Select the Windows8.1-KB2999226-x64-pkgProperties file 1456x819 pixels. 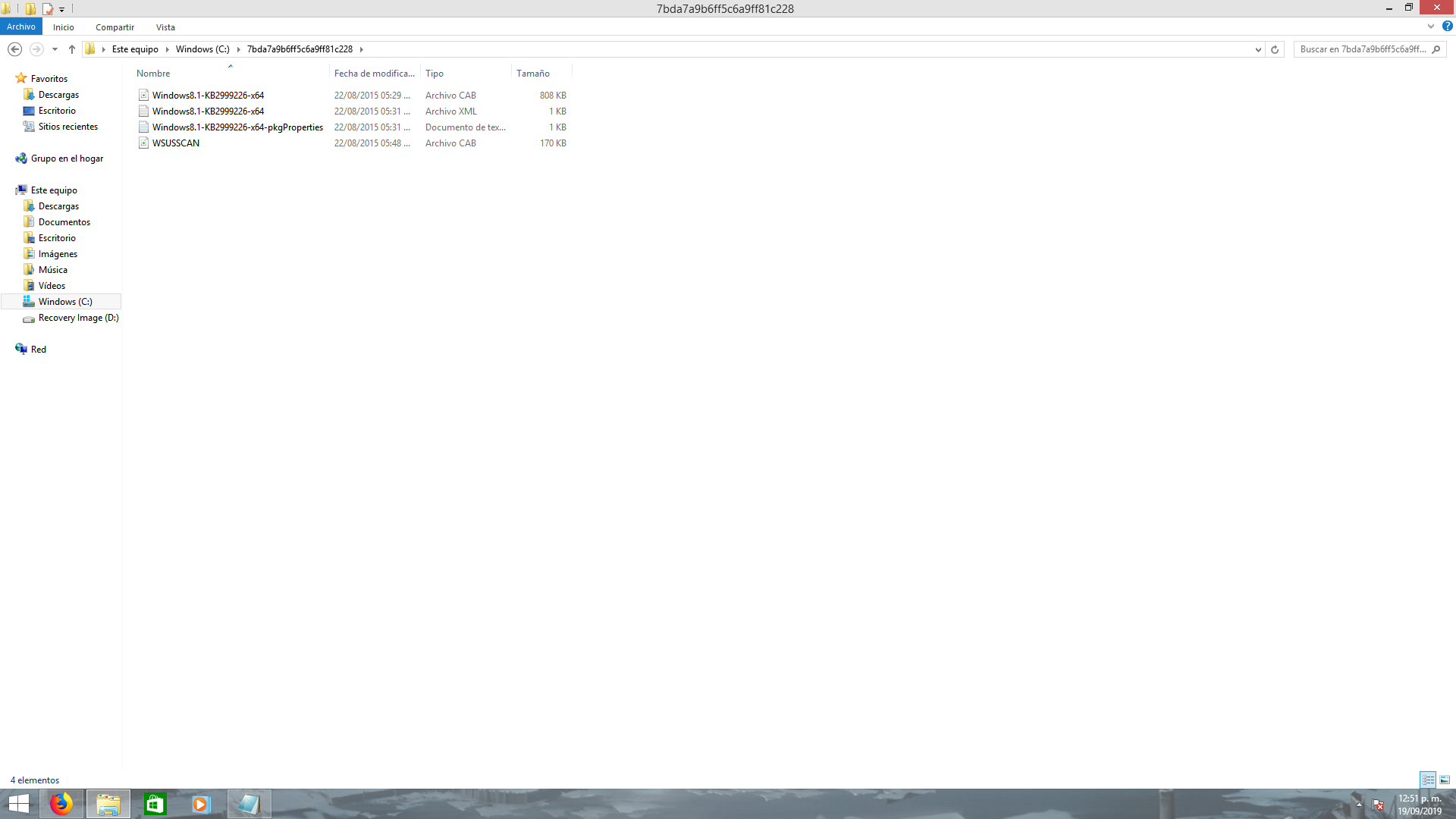(x=237, y=127)
